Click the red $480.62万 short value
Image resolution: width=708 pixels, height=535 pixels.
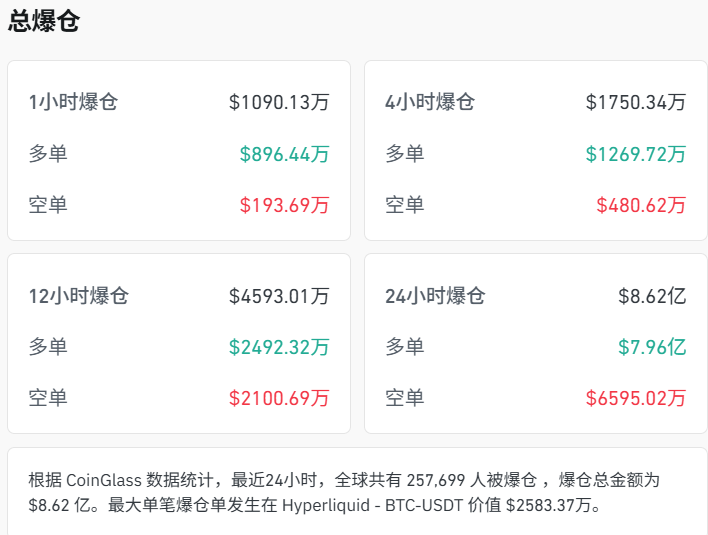(x=641, y=205)
